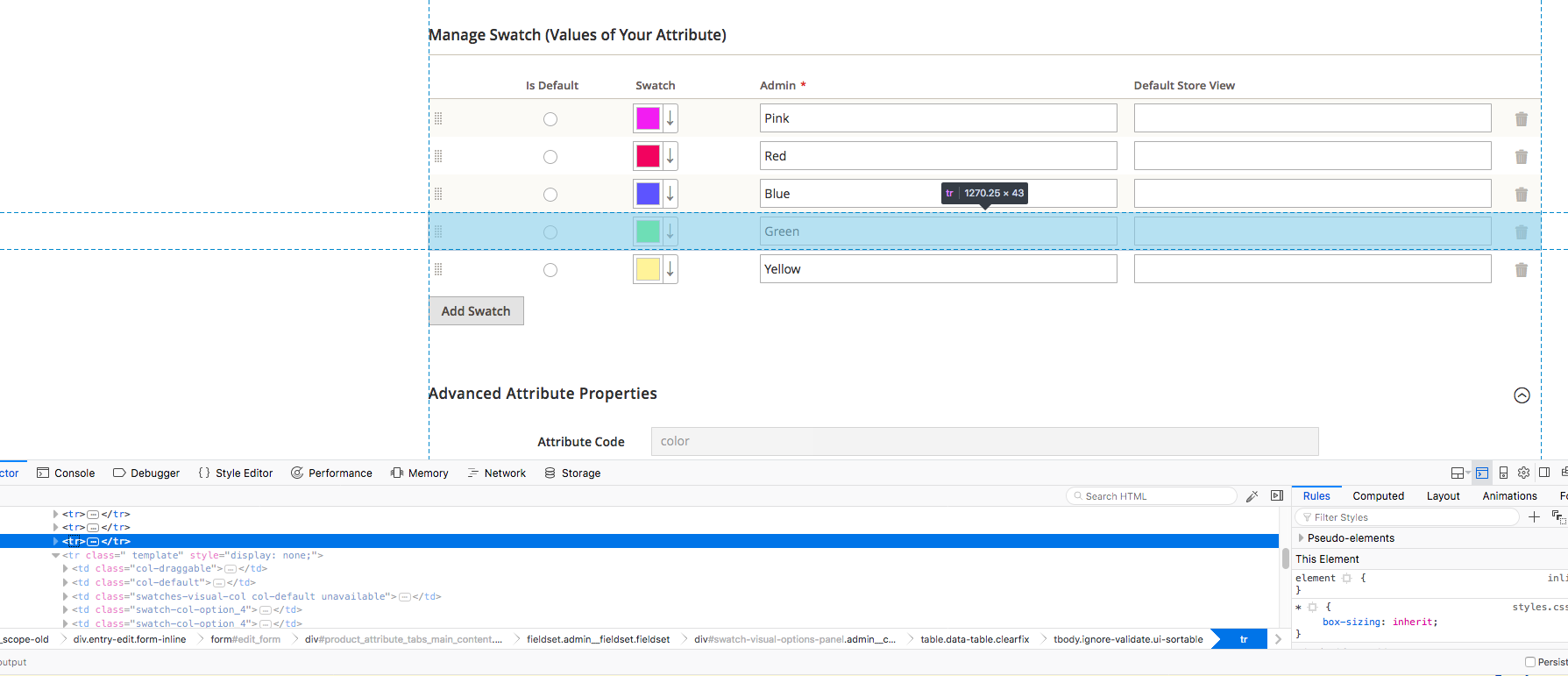Open Style Editor tab
The image size is (1568, 676).
(x=236, y=473)
